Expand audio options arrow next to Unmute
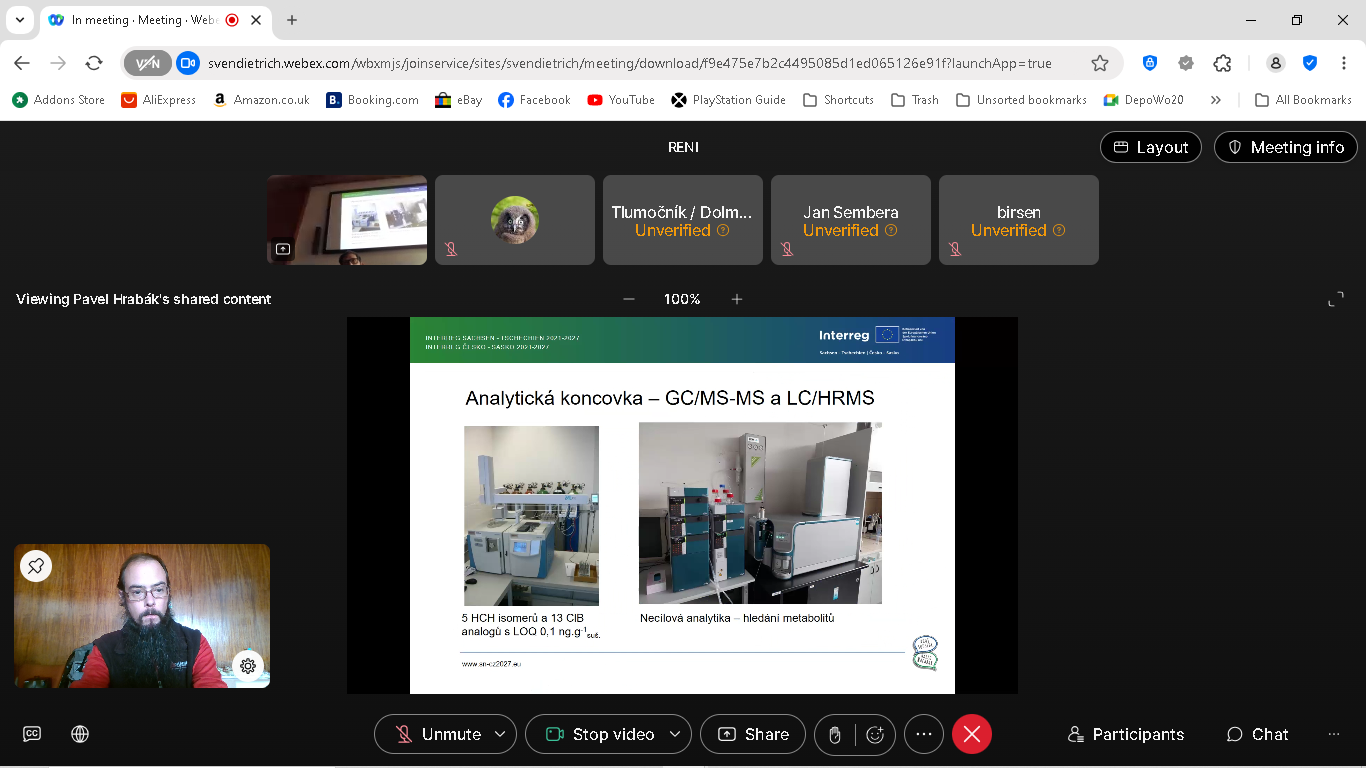Viewport: 1366px width, 768px height. coord(500,734)
